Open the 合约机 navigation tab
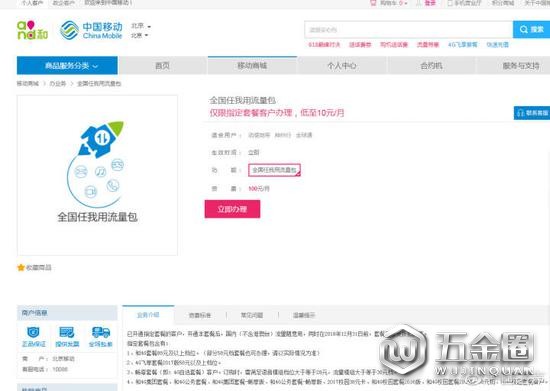This screenshot has height=391, width=550. [431, 66]
